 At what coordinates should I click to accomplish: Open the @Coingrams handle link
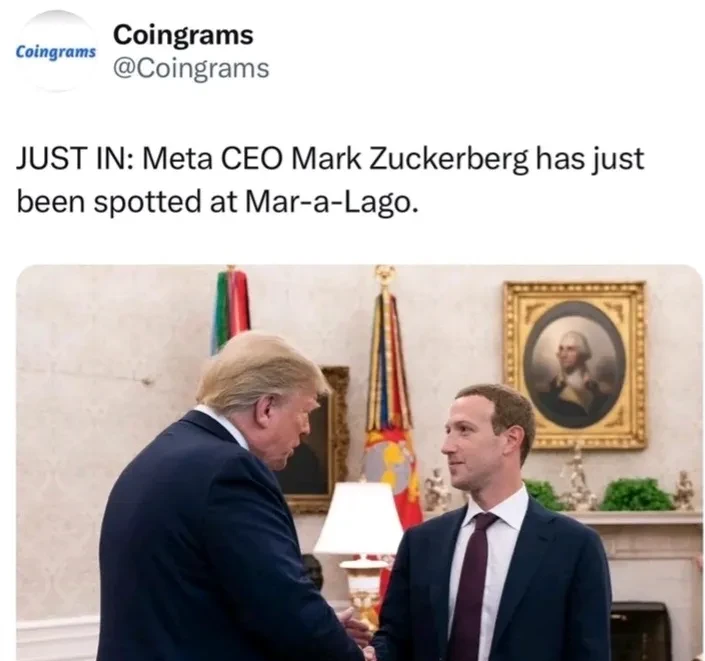191,69
